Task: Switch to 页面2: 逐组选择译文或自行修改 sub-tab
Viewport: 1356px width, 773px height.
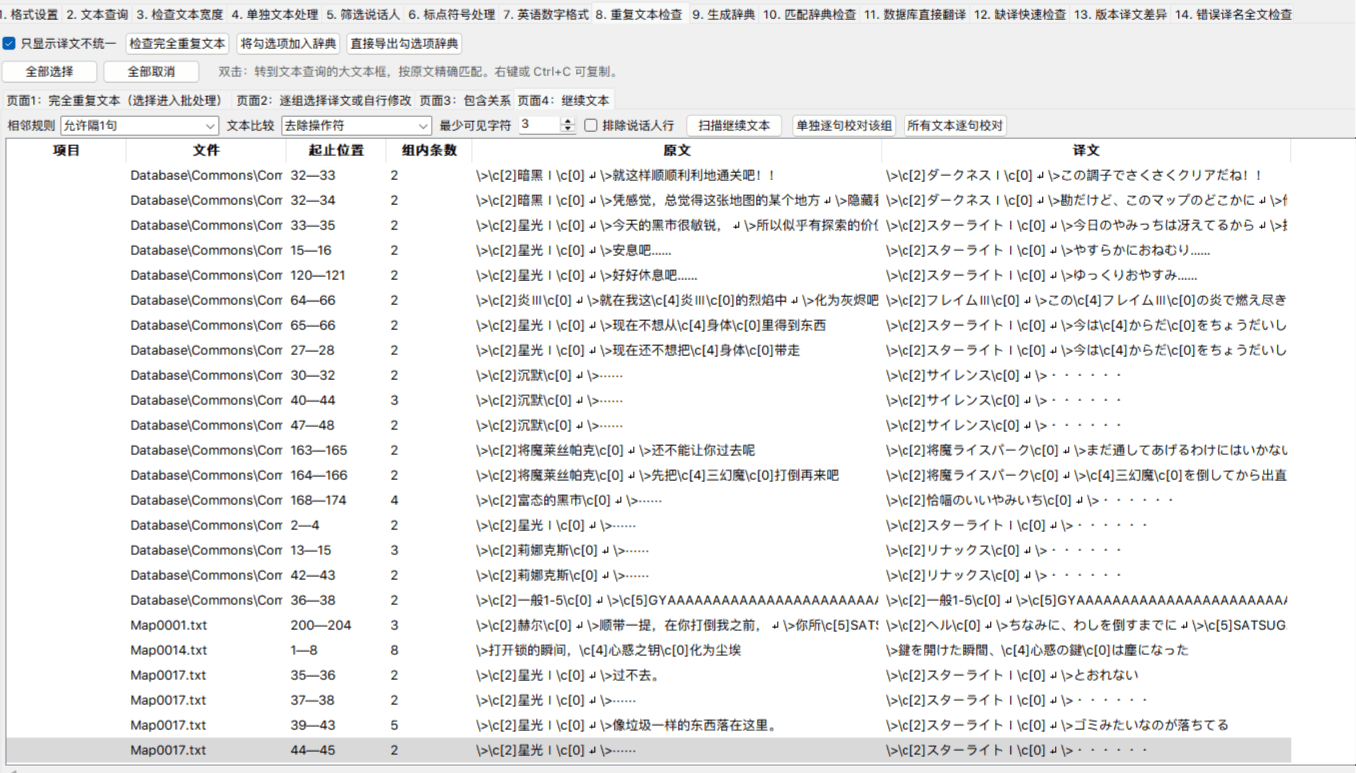Action: (x=324, y=100)
